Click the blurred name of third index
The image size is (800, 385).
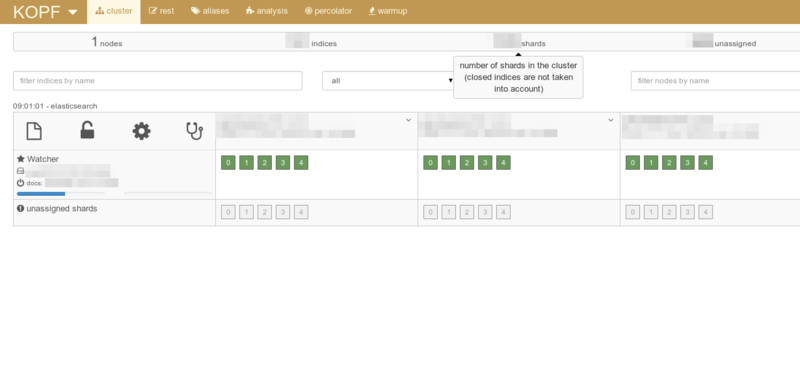coord(690,127)
